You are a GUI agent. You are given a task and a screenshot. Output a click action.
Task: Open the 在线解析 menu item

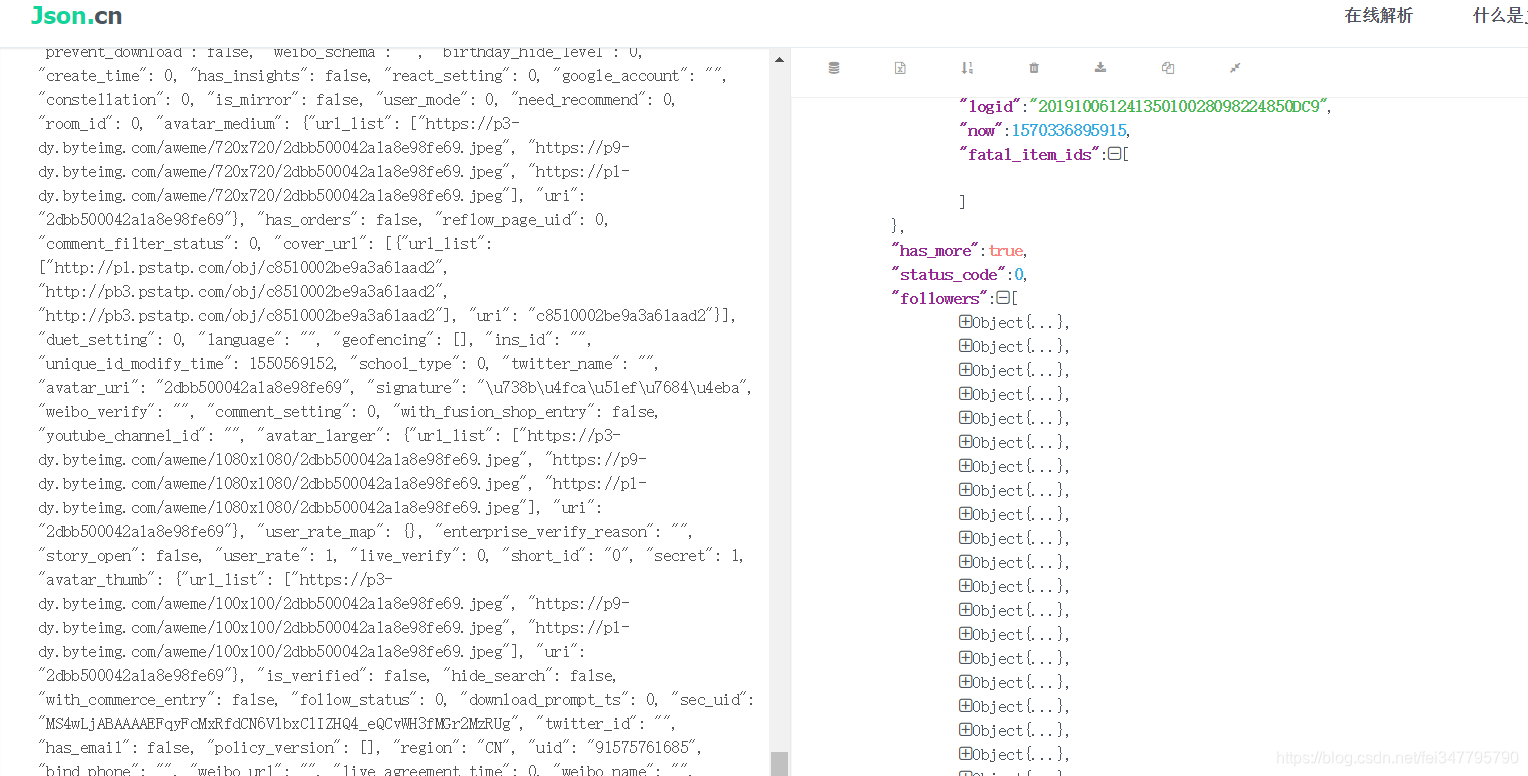[x=1379, y=15]
